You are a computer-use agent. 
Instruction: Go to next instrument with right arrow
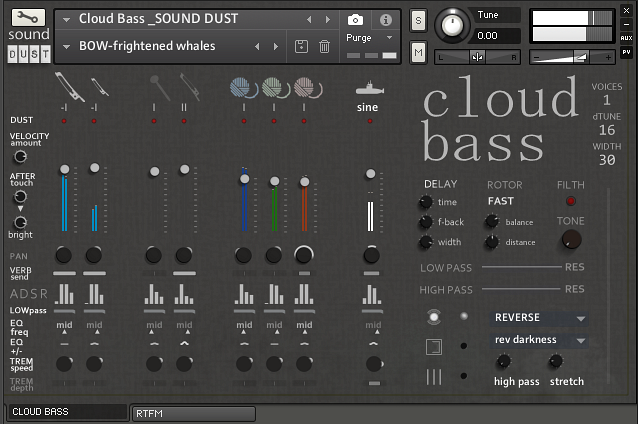tap(328, 20)
